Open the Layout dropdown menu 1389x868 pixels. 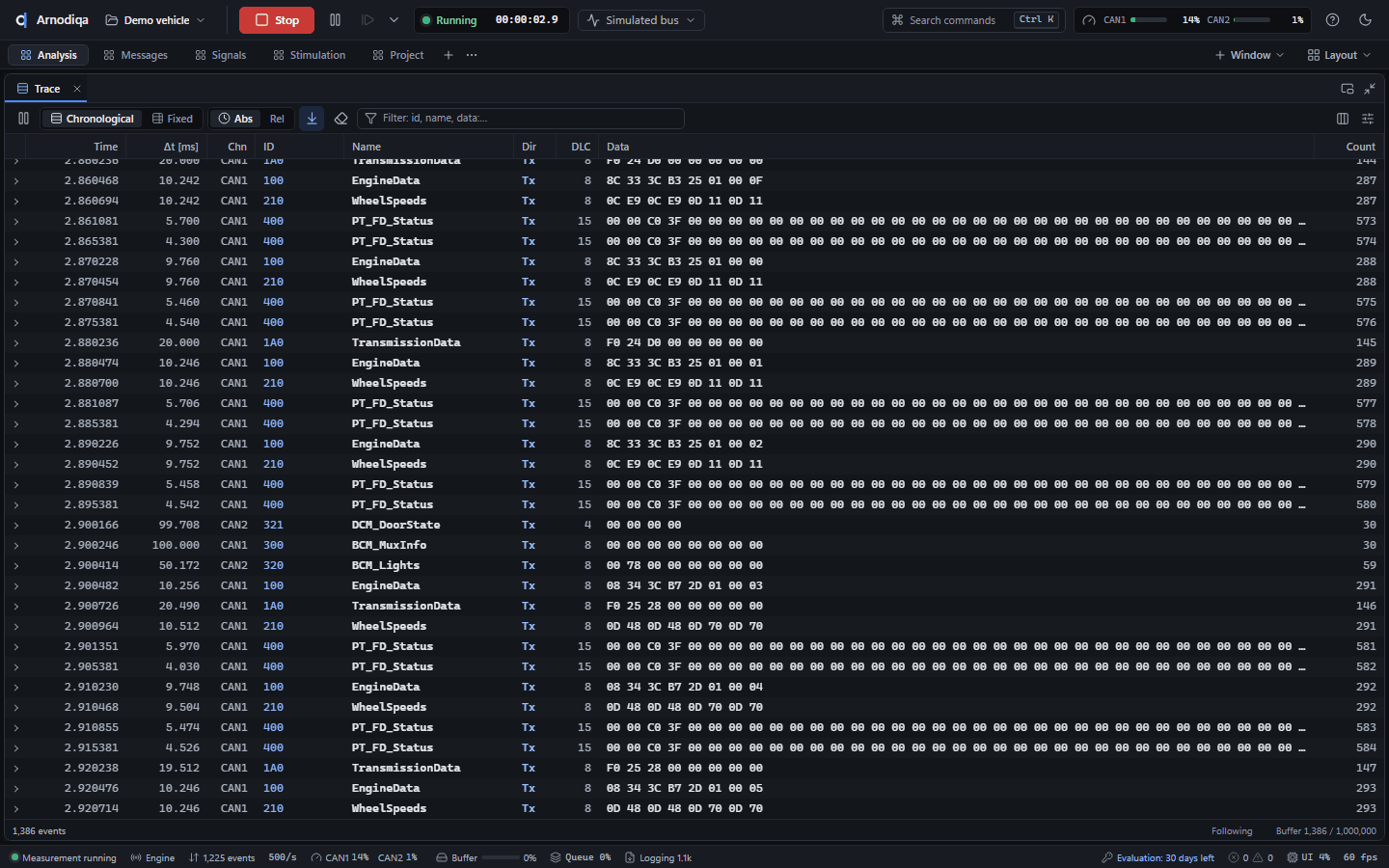tap(1339, 55)
